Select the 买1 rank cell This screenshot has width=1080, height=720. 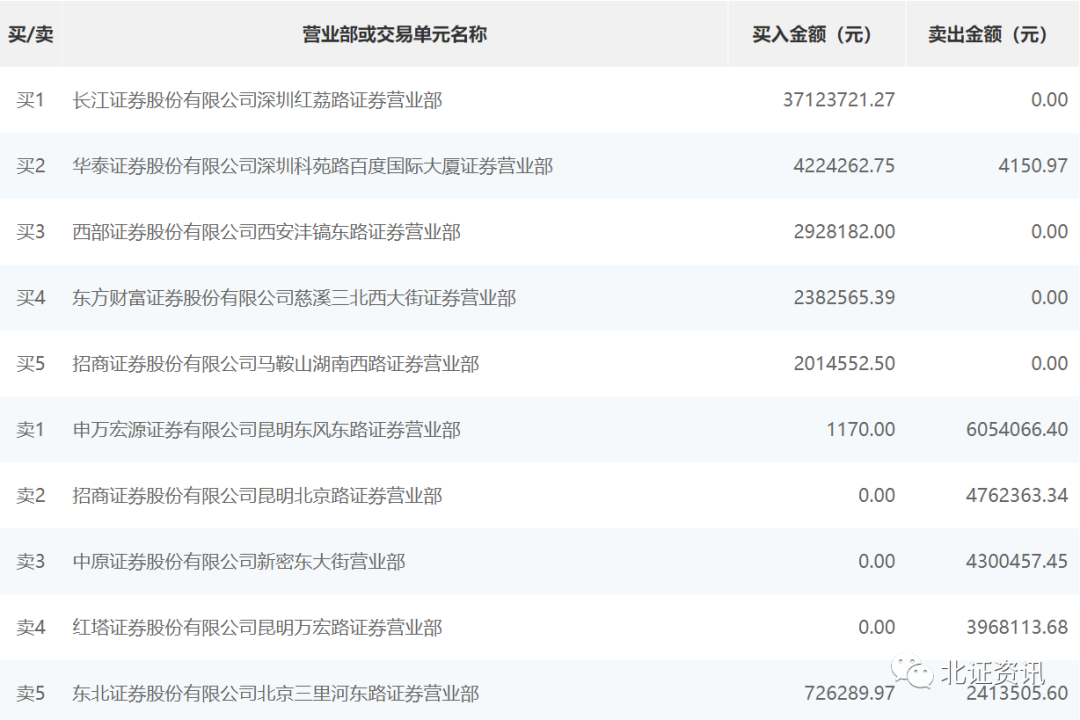[31, 100]
